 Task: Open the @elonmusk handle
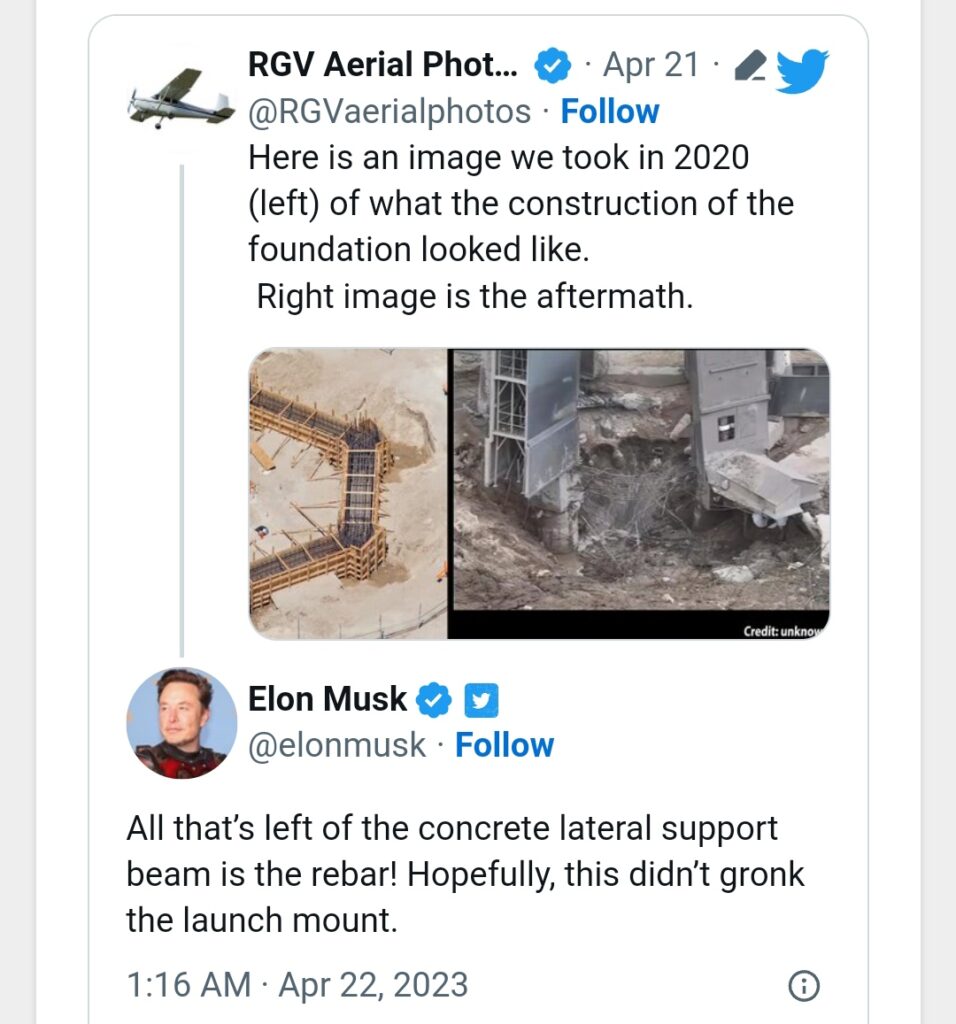pos(336,745)
